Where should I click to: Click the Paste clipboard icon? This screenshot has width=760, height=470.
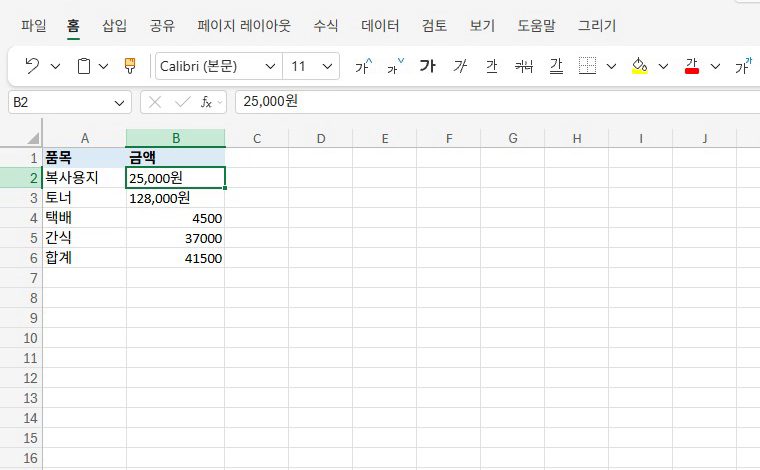pyautogui.click(x=84, y=66)
